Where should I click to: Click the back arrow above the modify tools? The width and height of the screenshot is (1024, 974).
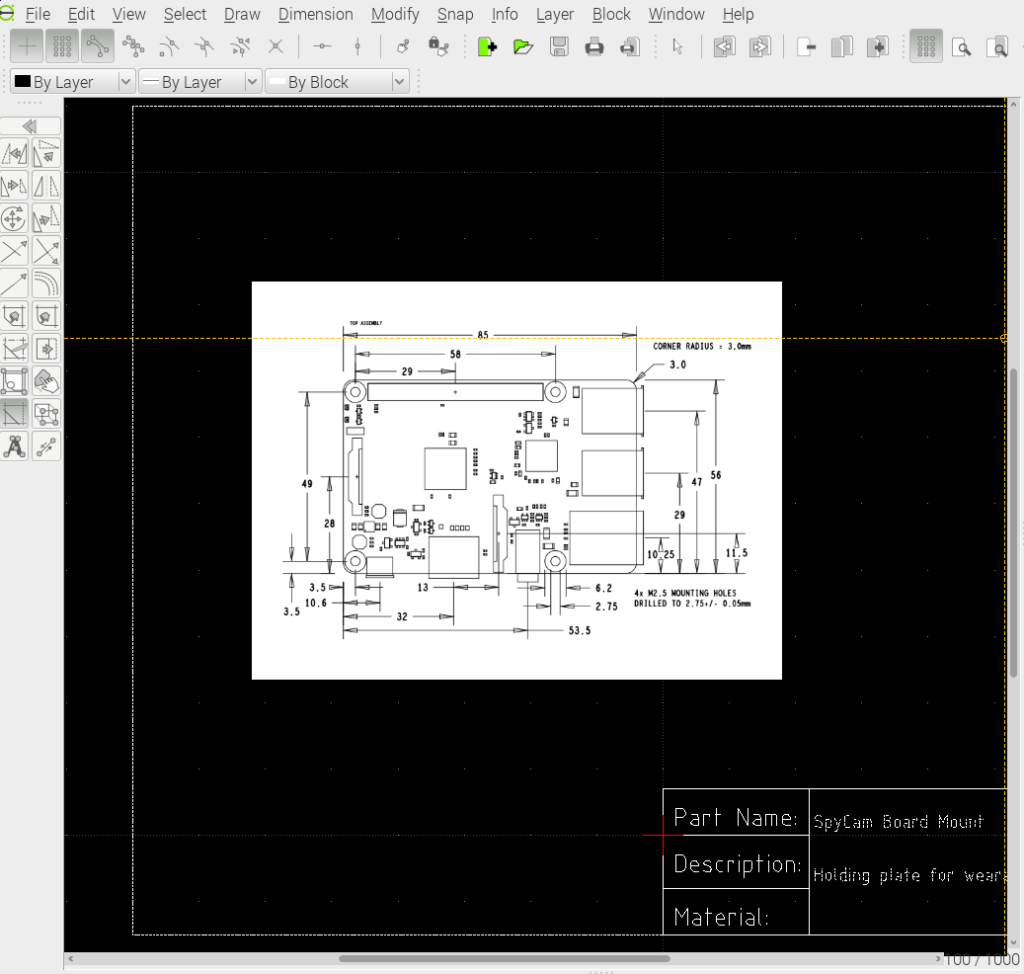(30, 125)
